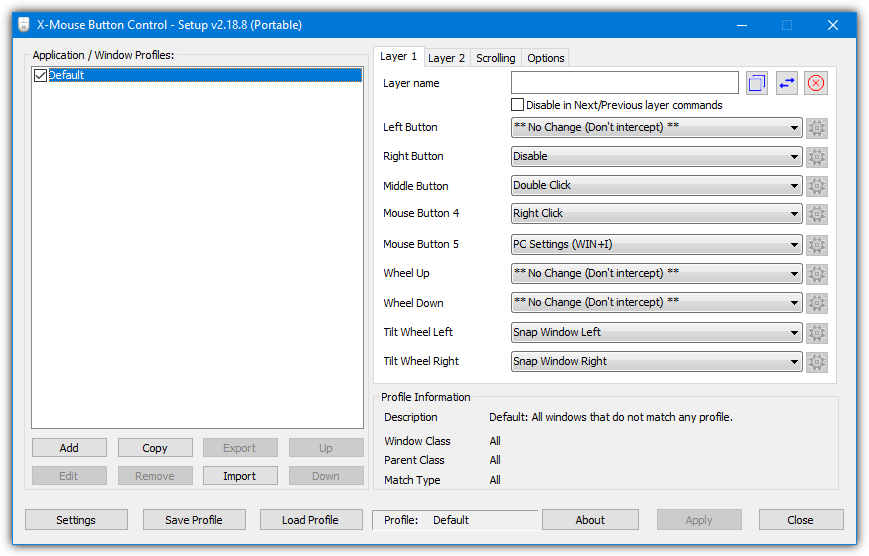Image resolution: width=869 pixels, height=556 pixels.
Task: Switch to the Options tab
Action: coord(545,58)
